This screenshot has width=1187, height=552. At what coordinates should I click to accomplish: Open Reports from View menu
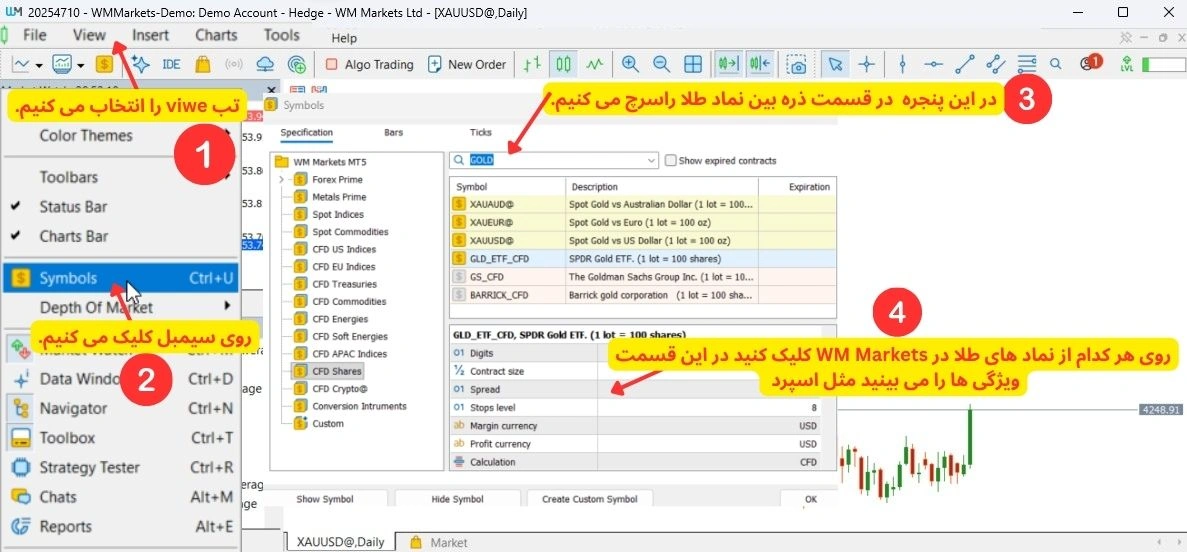tap(121, 526)
